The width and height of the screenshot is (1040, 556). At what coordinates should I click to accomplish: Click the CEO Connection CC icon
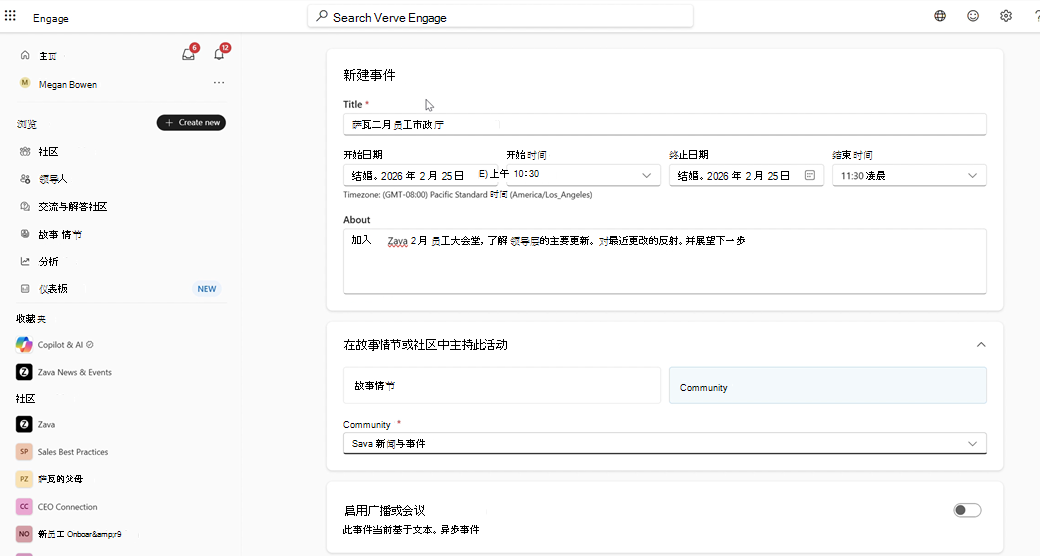click(x=24, y=506)
